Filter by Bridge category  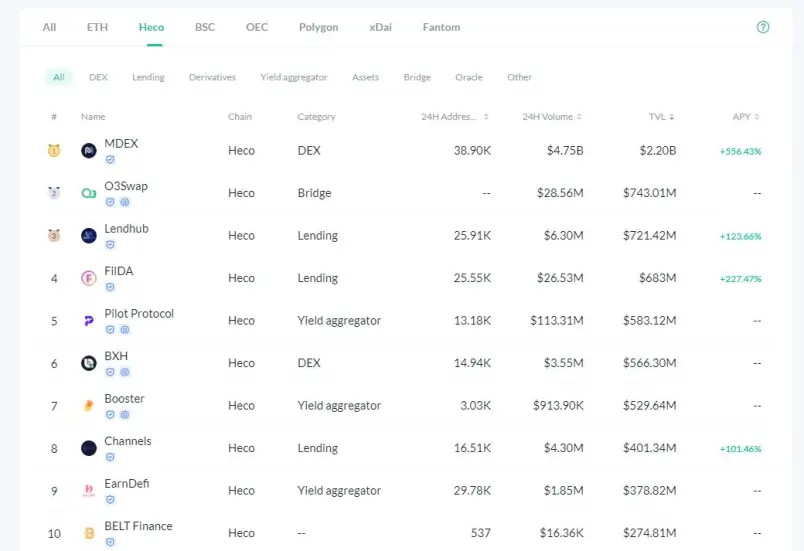[x=417, y=77]
